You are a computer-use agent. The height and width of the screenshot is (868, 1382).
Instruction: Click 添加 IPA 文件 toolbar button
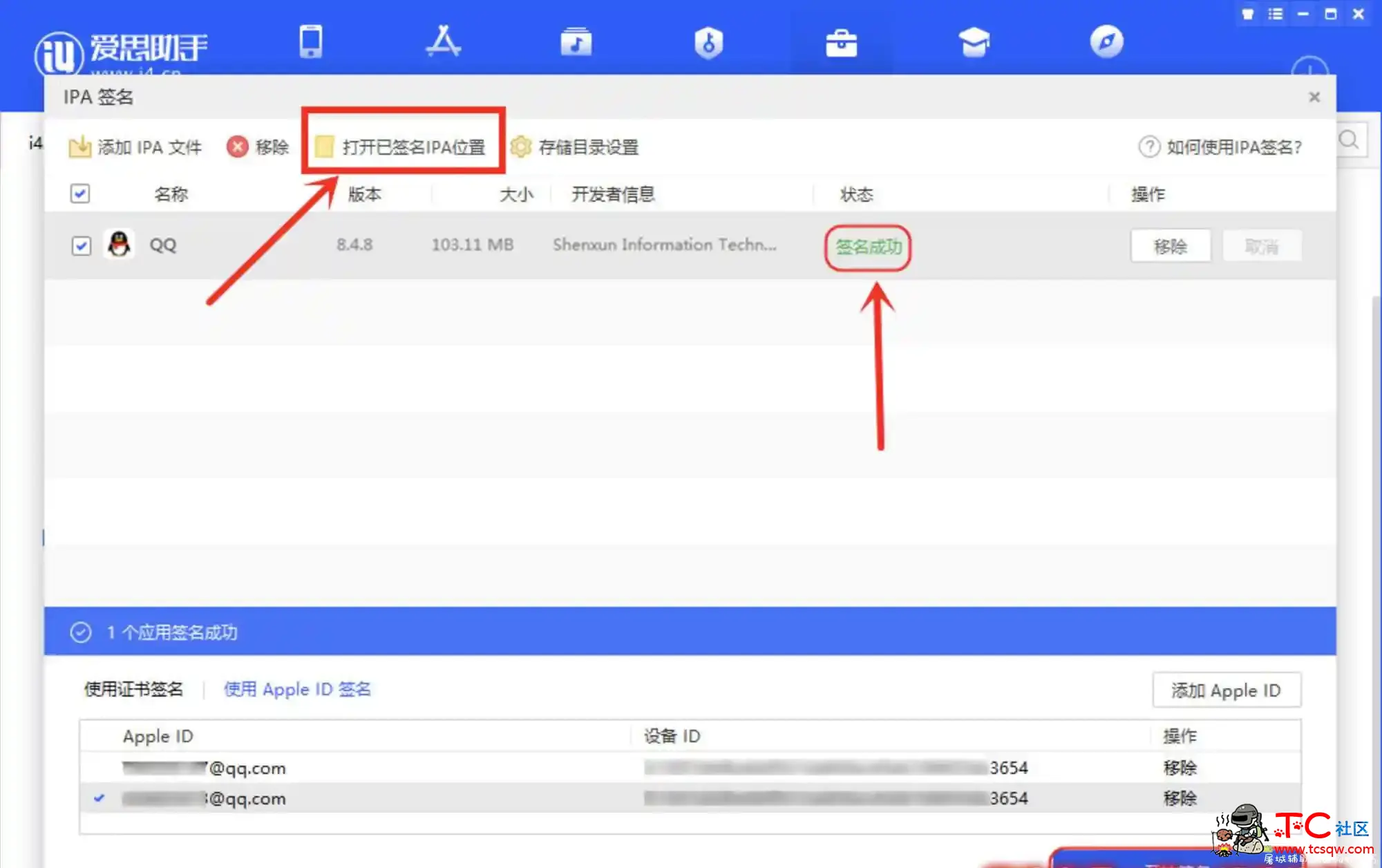(x=135, y=147)
